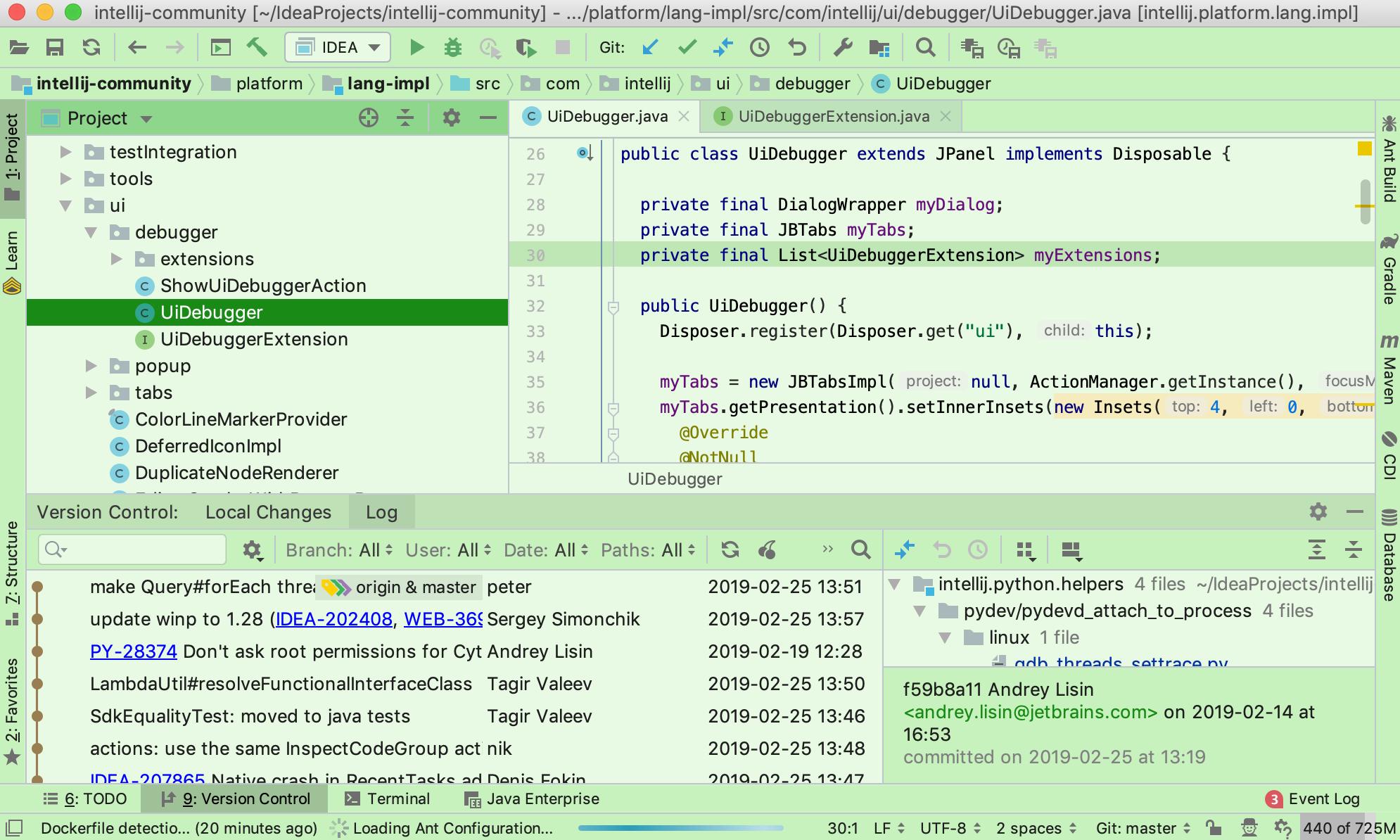The image size is (1400, 840).
Task: Start debugging with the green bug icon
Action: click(453, 48)
